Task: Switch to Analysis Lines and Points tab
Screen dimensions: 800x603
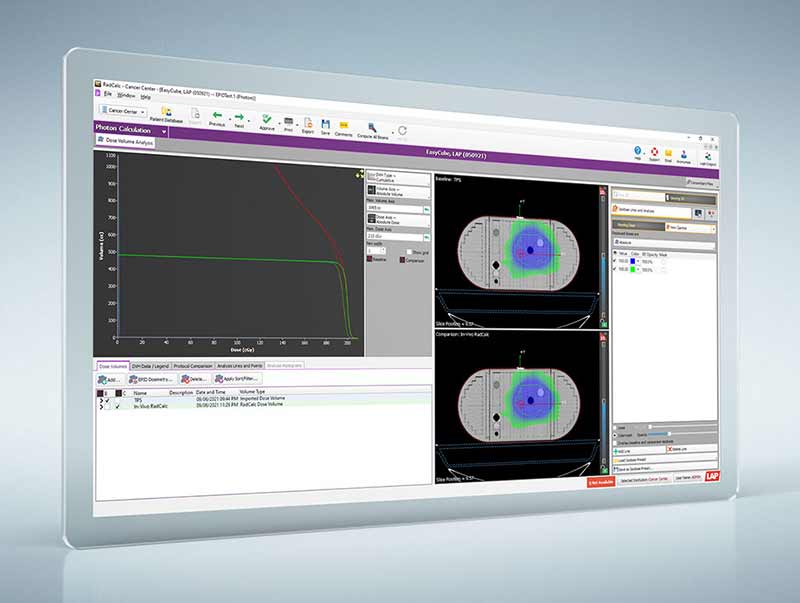Action: coord(239,366)
